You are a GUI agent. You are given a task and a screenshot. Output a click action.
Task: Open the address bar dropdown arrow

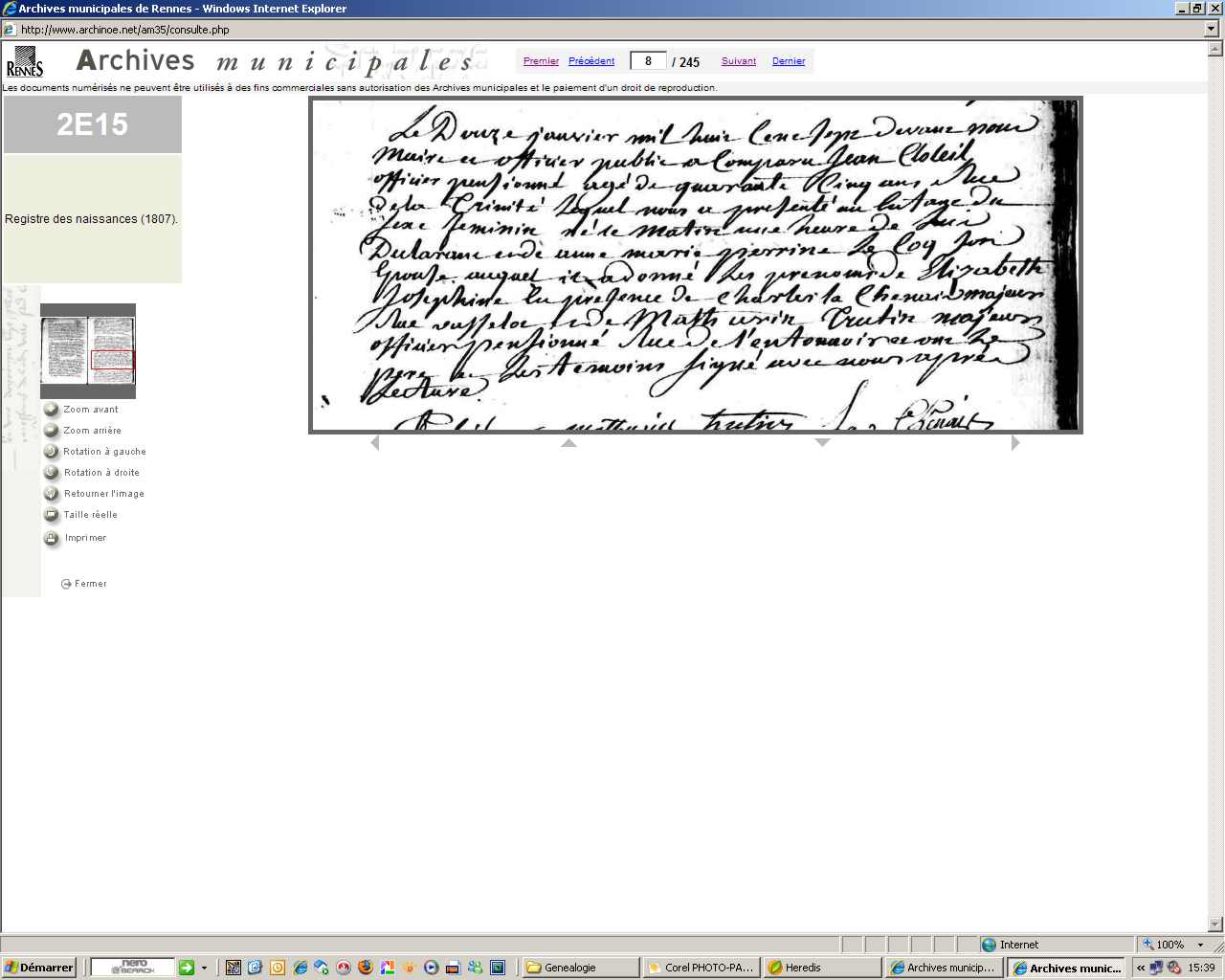point(1211,30)
